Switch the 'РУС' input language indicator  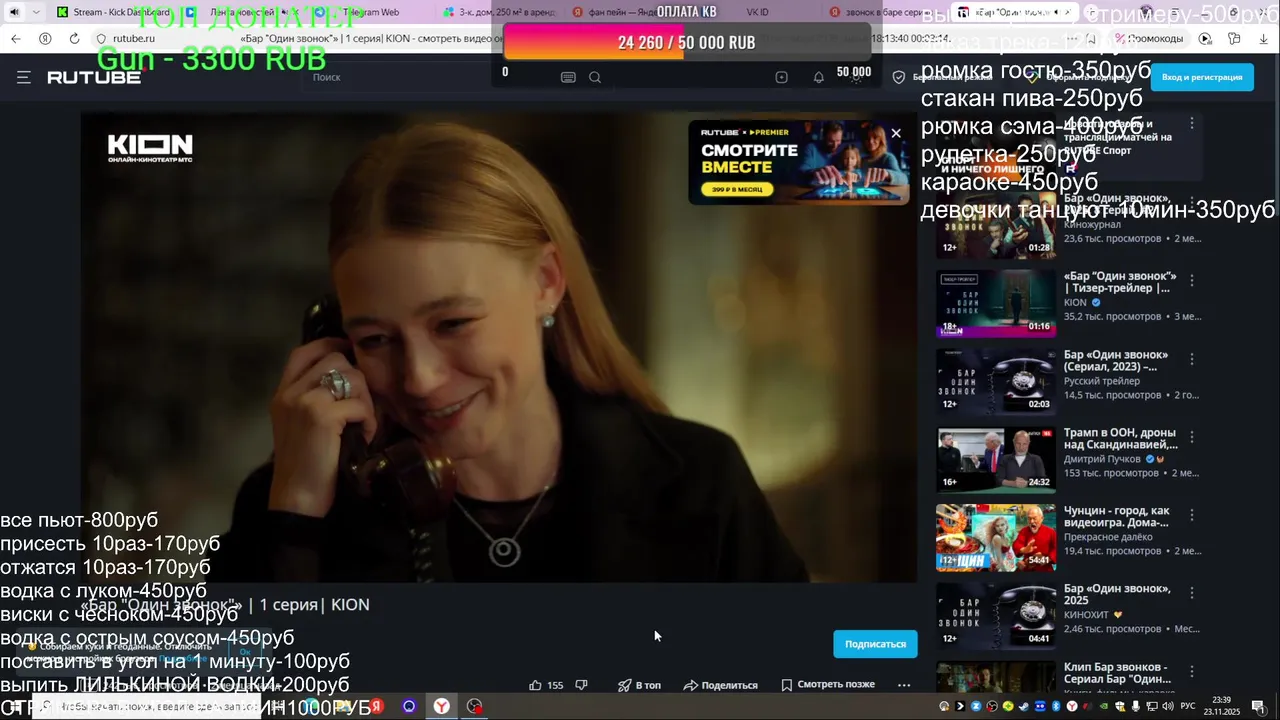pos(1188,706)
